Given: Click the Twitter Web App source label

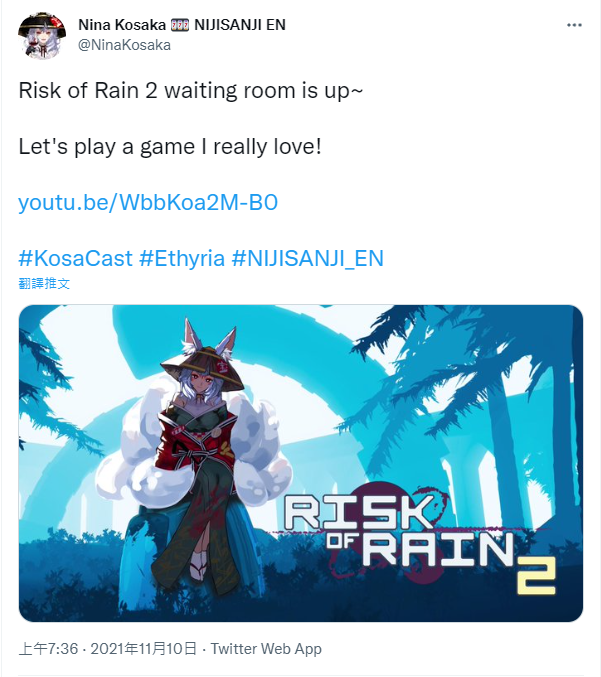Looking at the screenshot, I should (x=266, y=649).
